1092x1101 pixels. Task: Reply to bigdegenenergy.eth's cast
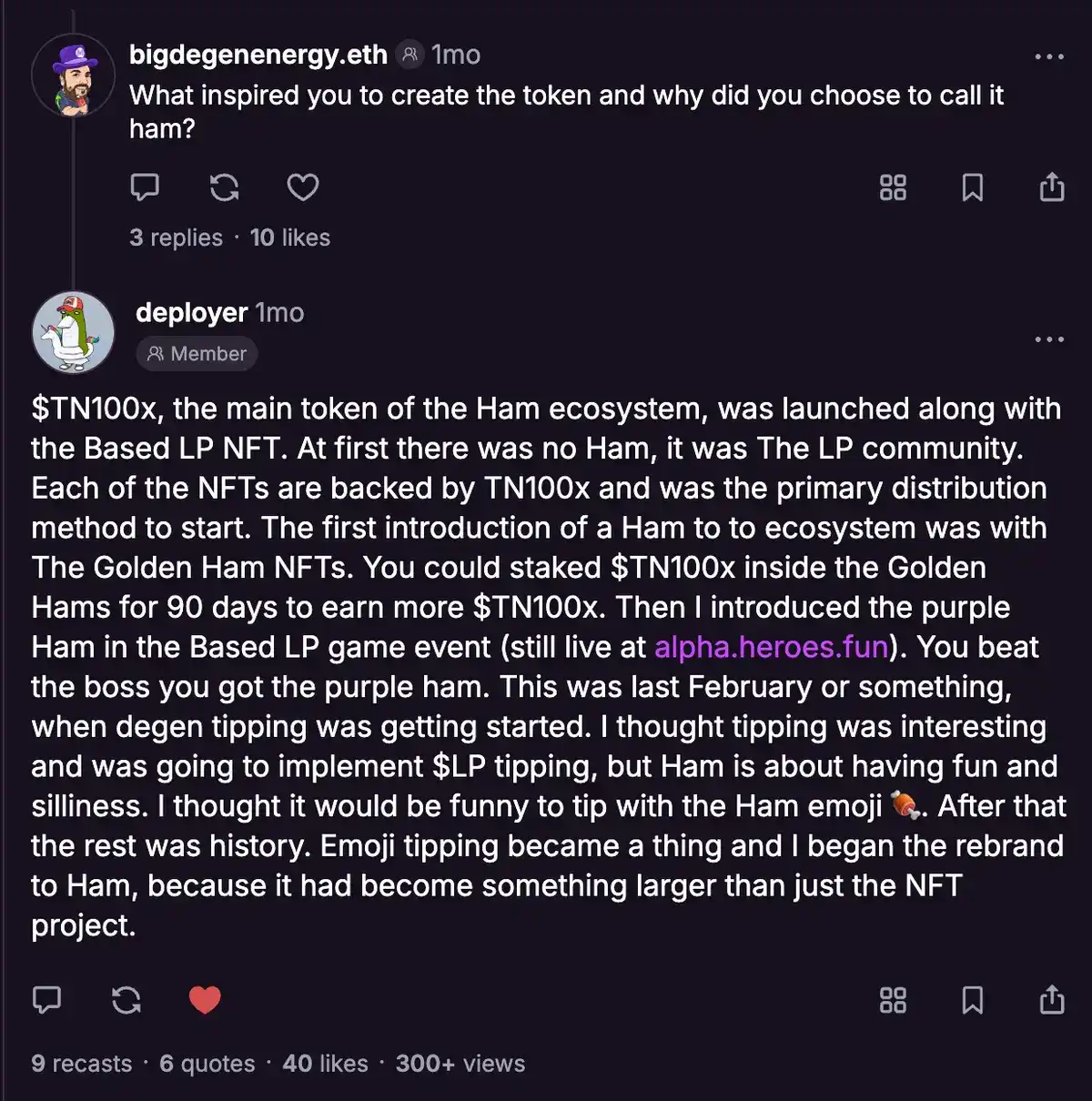pyautogui.click(x=145, y=187)
